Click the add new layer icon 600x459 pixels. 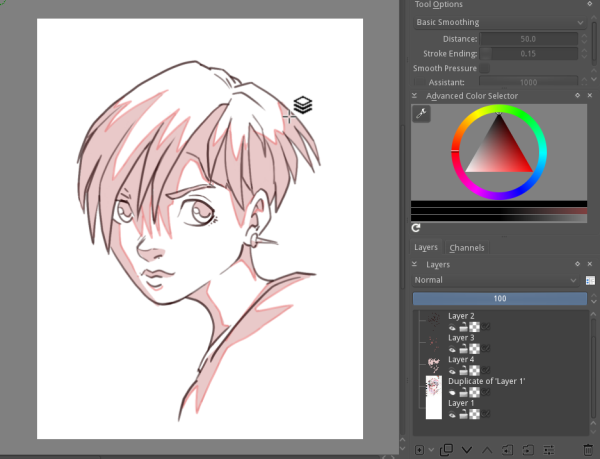pyautogui.click(x=419, y=449)
